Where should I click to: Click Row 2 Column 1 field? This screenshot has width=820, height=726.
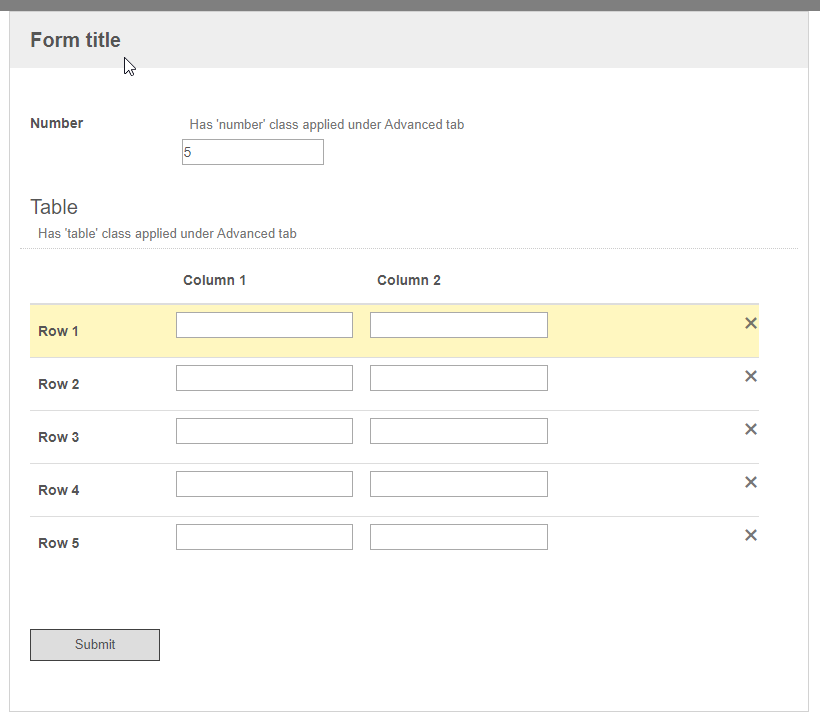point(264,378)
